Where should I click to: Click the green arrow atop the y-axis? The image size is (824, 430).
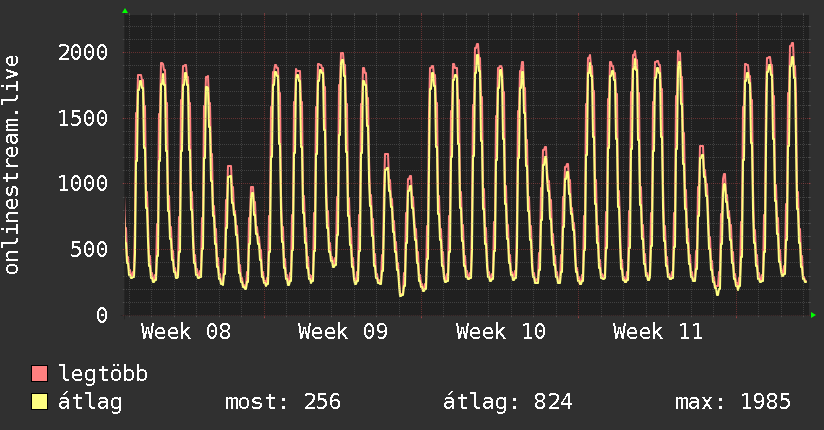click(125, 11)
